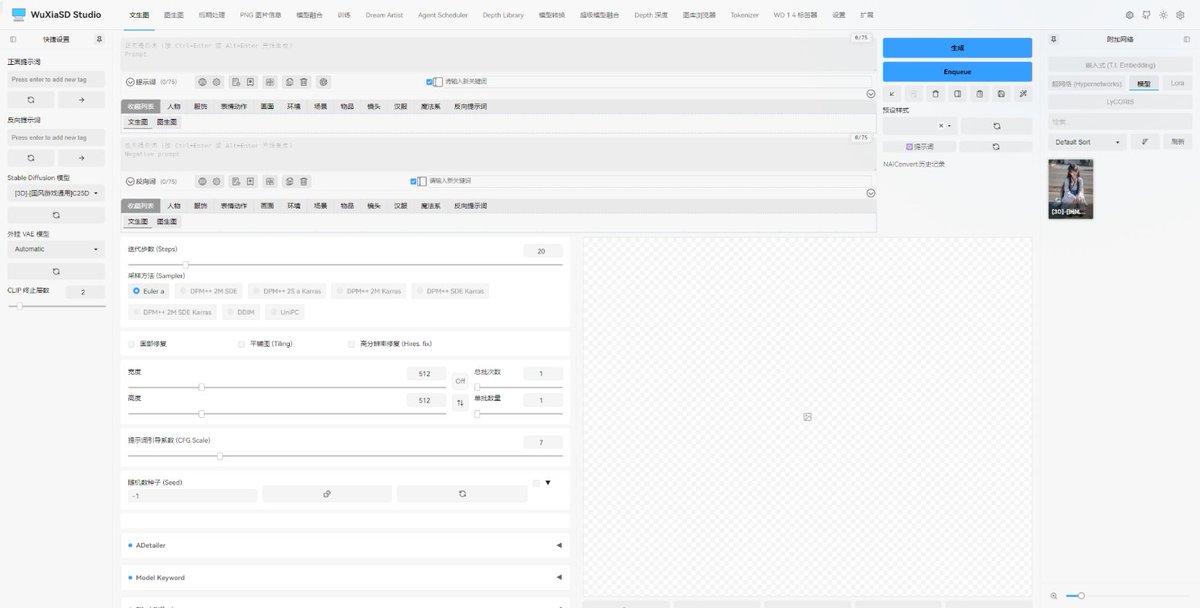The image size is (1200, 608).
Task: Click the random seed dice button
Action: click(x=327, y=494)
